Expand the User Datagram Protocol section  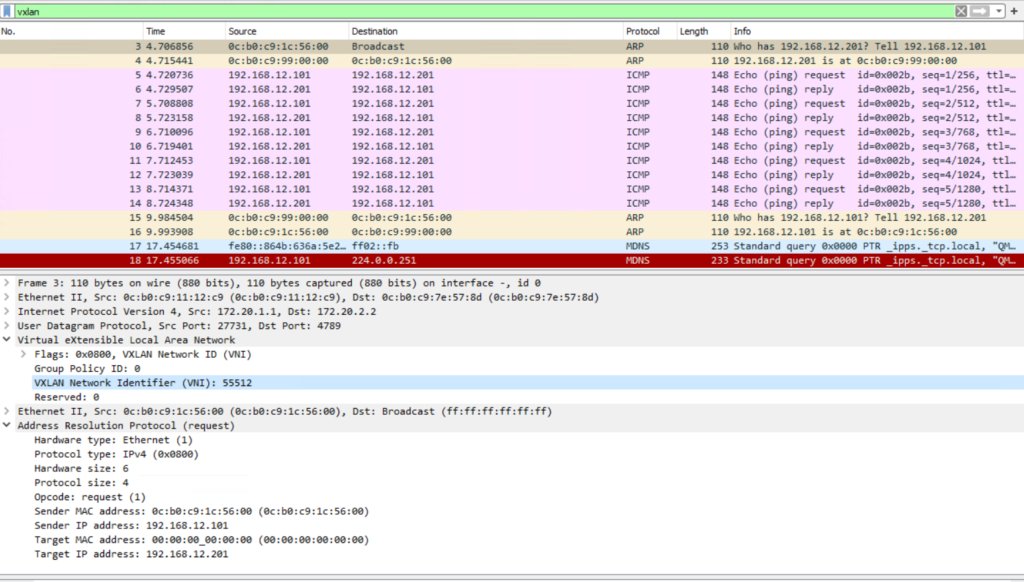[x=8, y=325]
